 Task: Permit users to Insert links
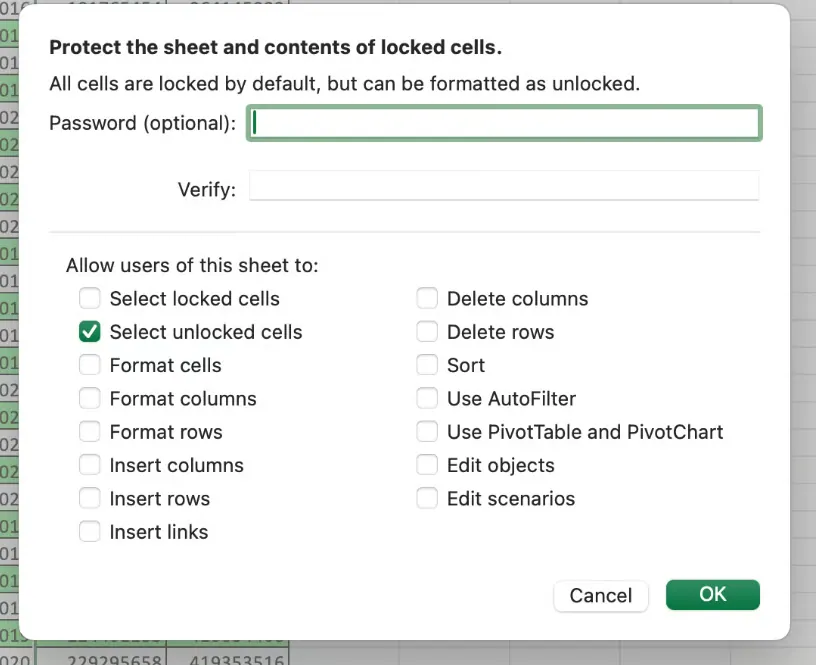[89, 531]
